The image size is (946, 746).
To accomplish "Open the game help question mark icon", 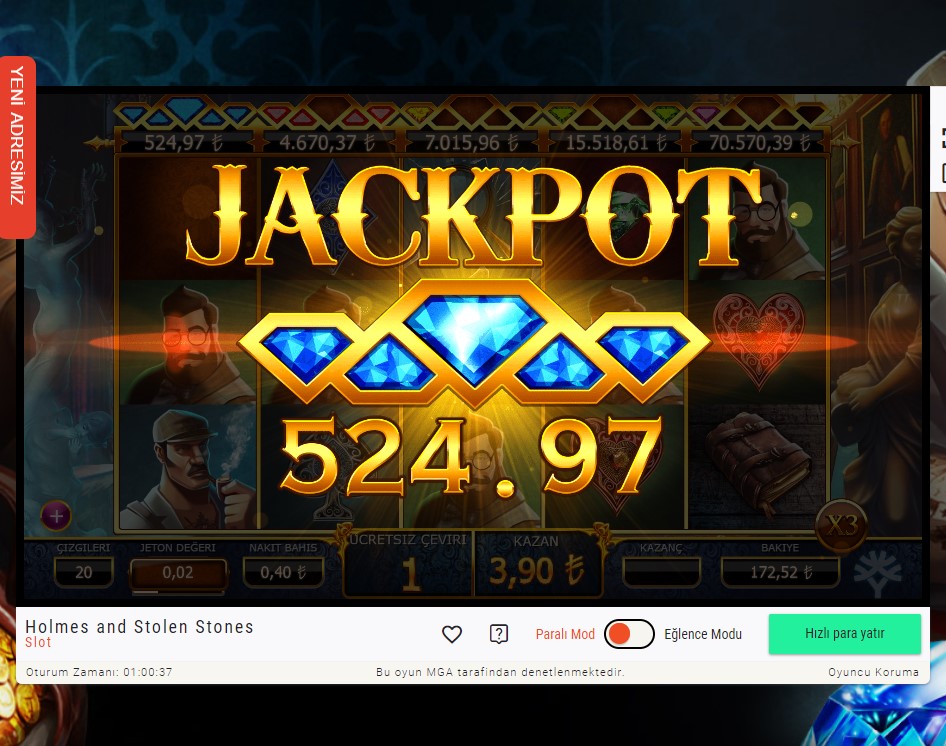I will click(x=499, y=634).
